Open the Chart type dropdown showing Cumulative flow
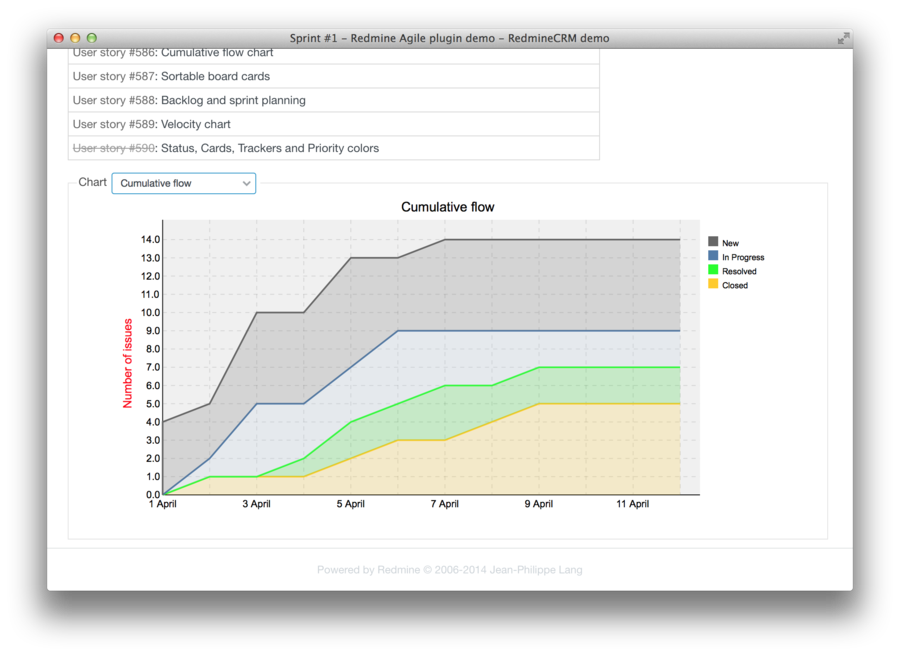900x656 pixels. (x=184, y=183)
